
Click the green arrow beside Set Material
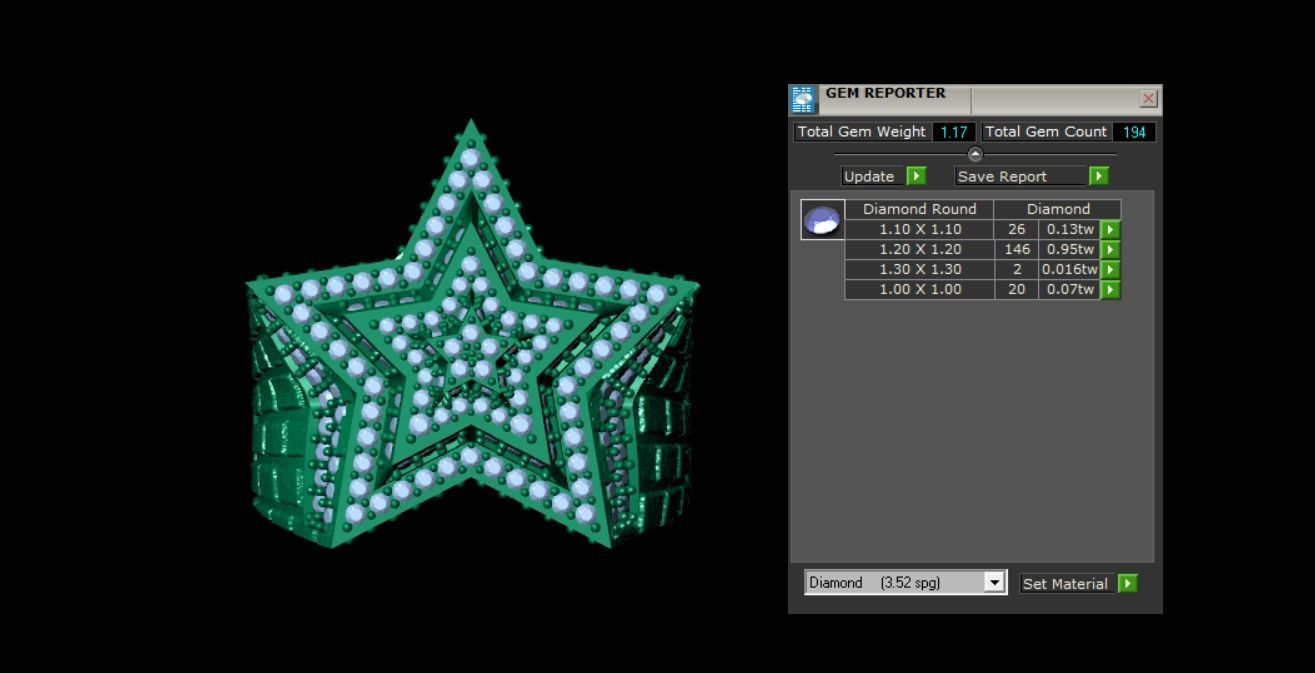coord(1127,583)
